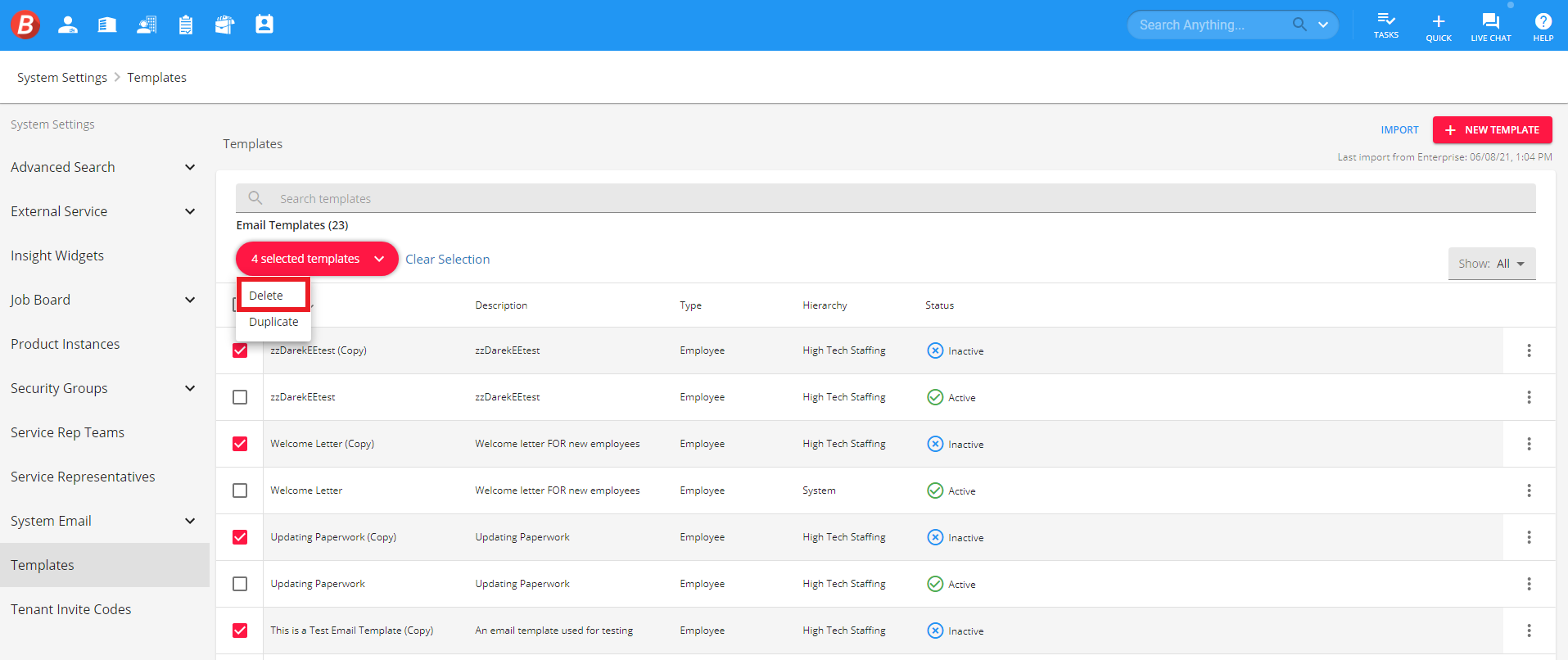Sort by the Status column header
Image resolution: width=1568 pixels, height=660 pixels.
939,305
